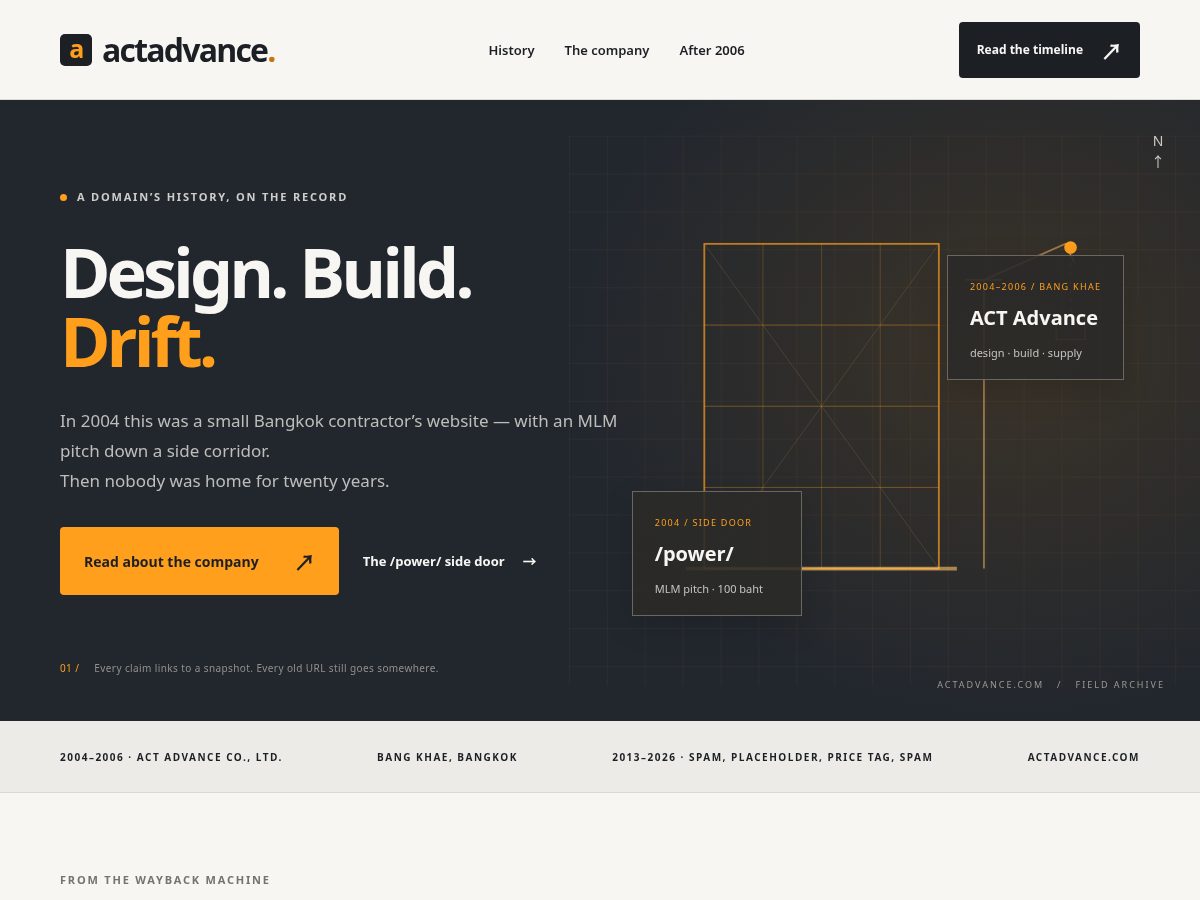Click '2013–2026 · SPAM, PLACEHOLDER, PRICE TAG, SPAM' item
The width and height of the screenshot is (1200, 900).
[772, 757]
